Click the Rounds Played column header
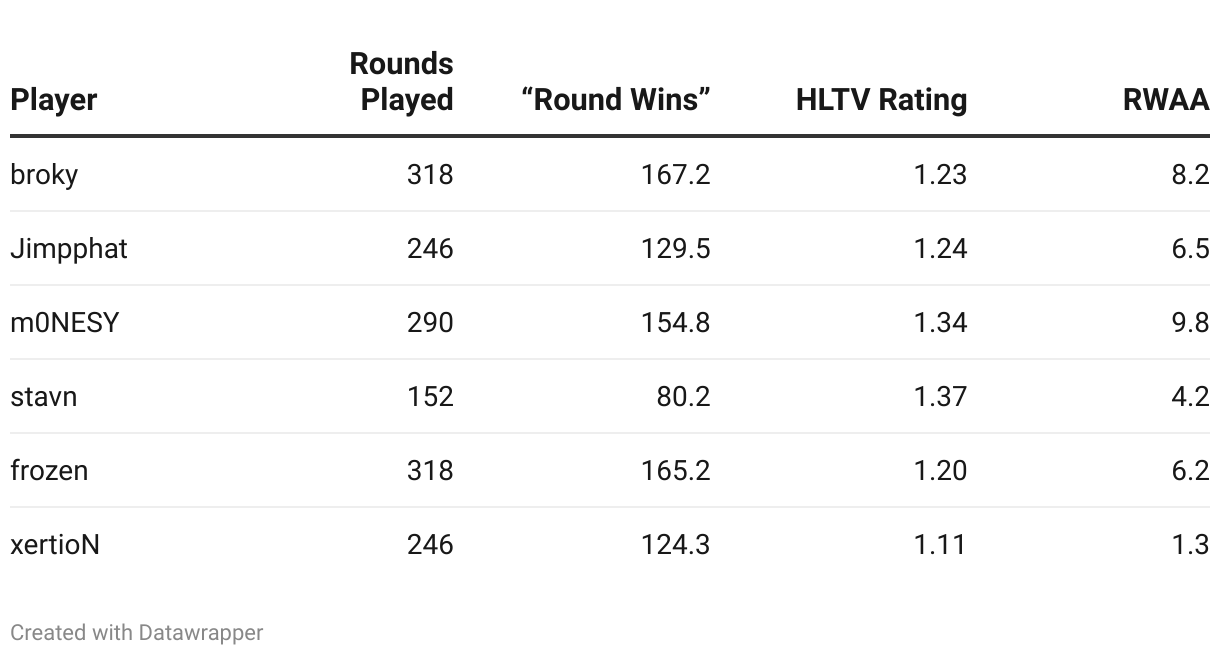The height and width of the screenshot is (656, 1220). (402, 82)
